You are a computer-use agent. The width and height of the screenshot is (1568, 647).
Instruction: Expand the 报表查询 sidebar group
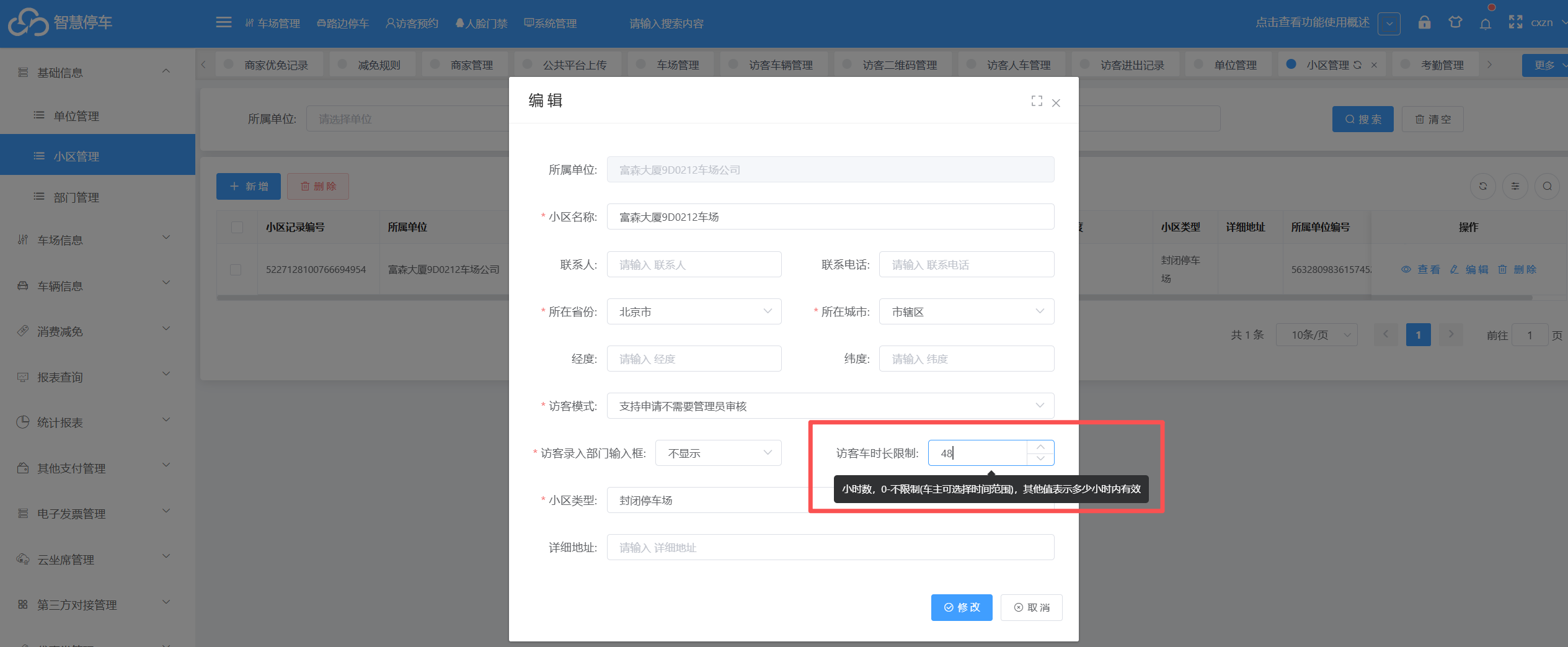pos(97,377)
